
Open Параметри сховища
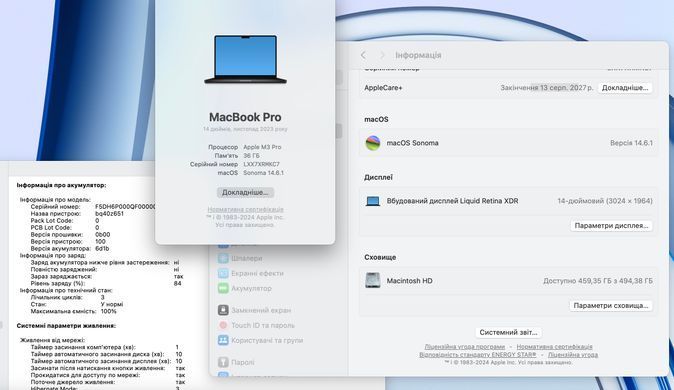[611, 306]
